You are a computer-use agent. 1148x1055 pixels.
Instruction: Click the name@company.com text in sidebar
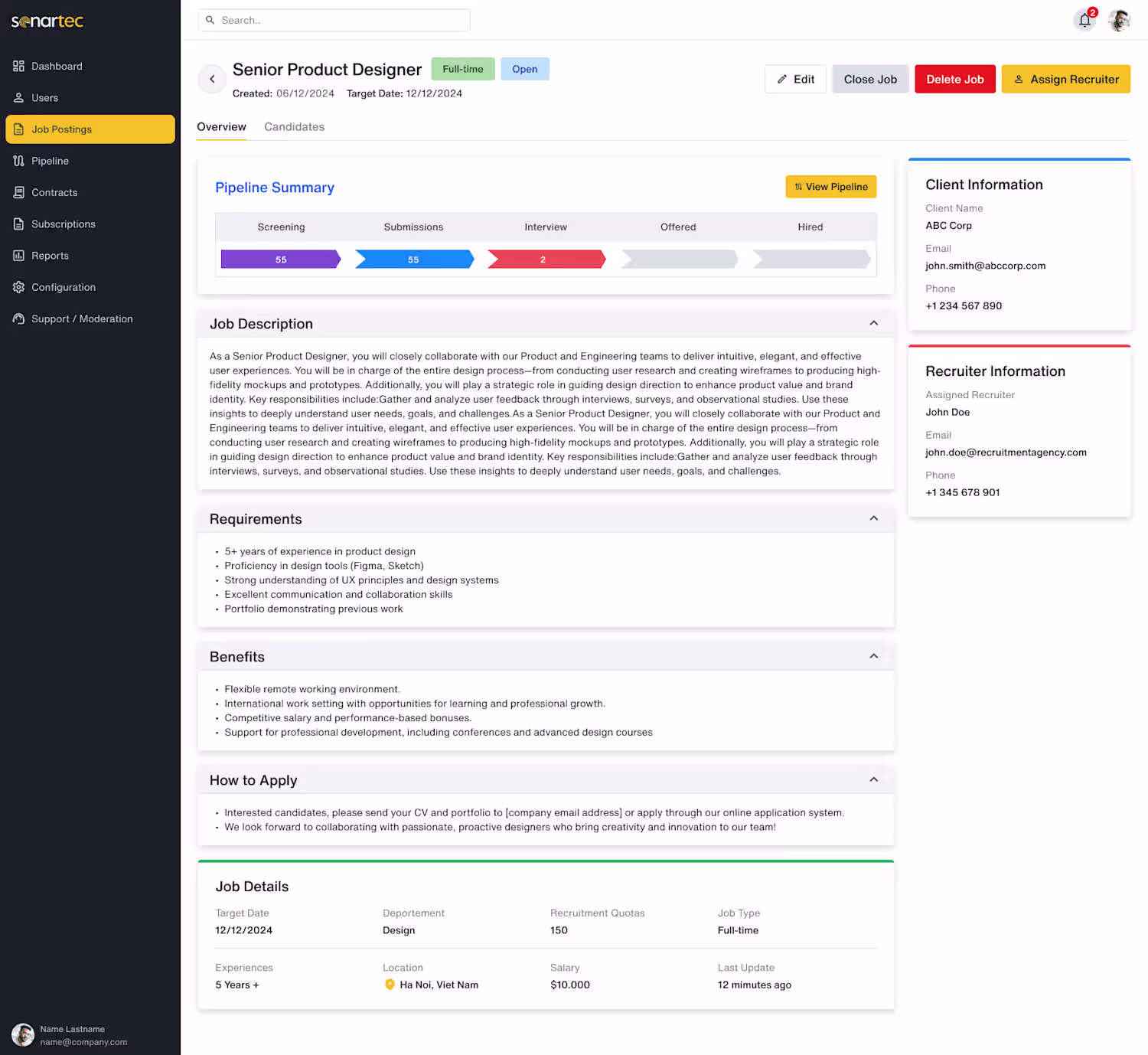[x=83, y=1042]
